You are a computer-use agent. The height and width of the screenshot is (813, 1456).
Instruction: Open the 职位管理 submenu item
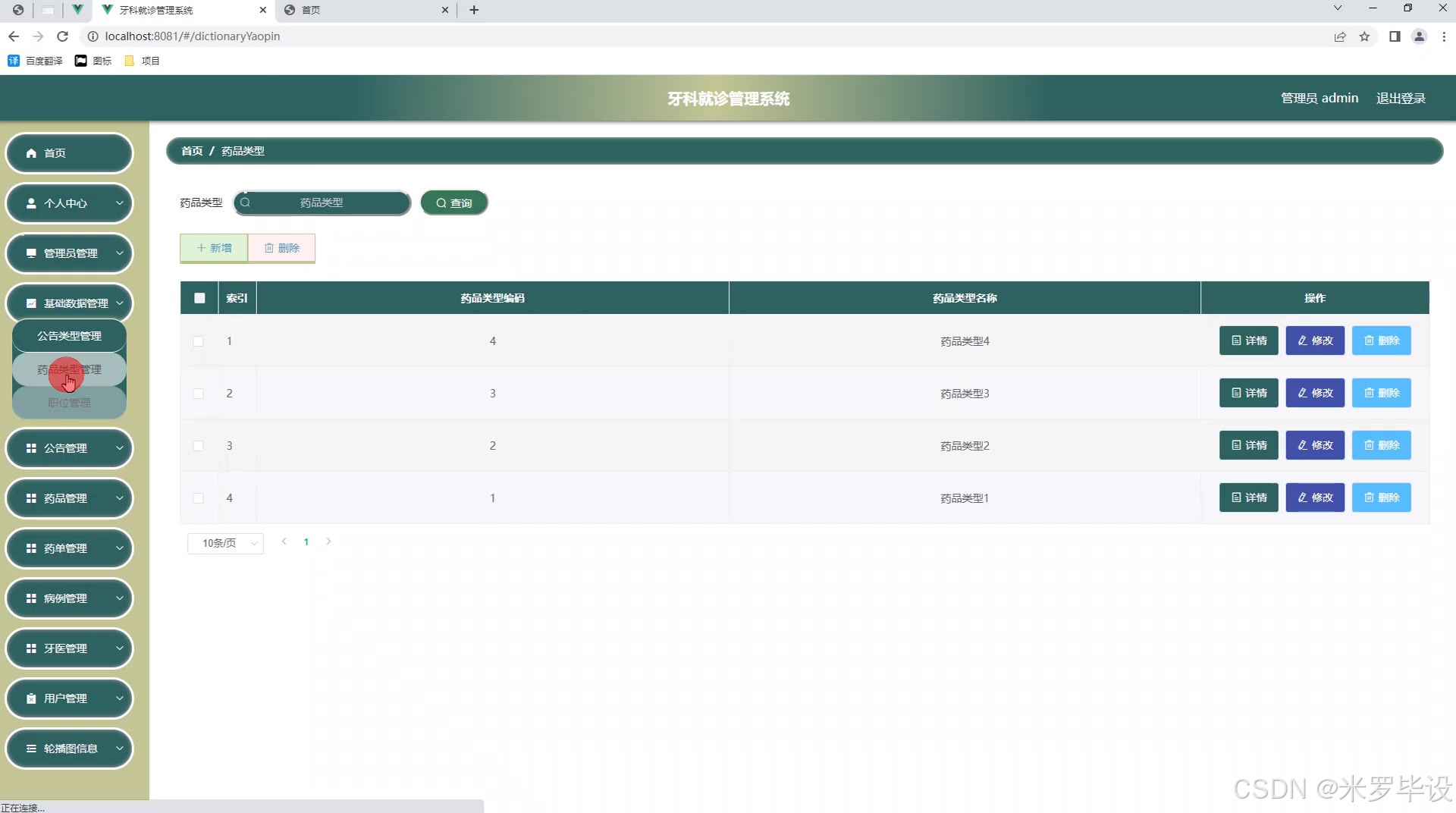[x=69, y=403]
